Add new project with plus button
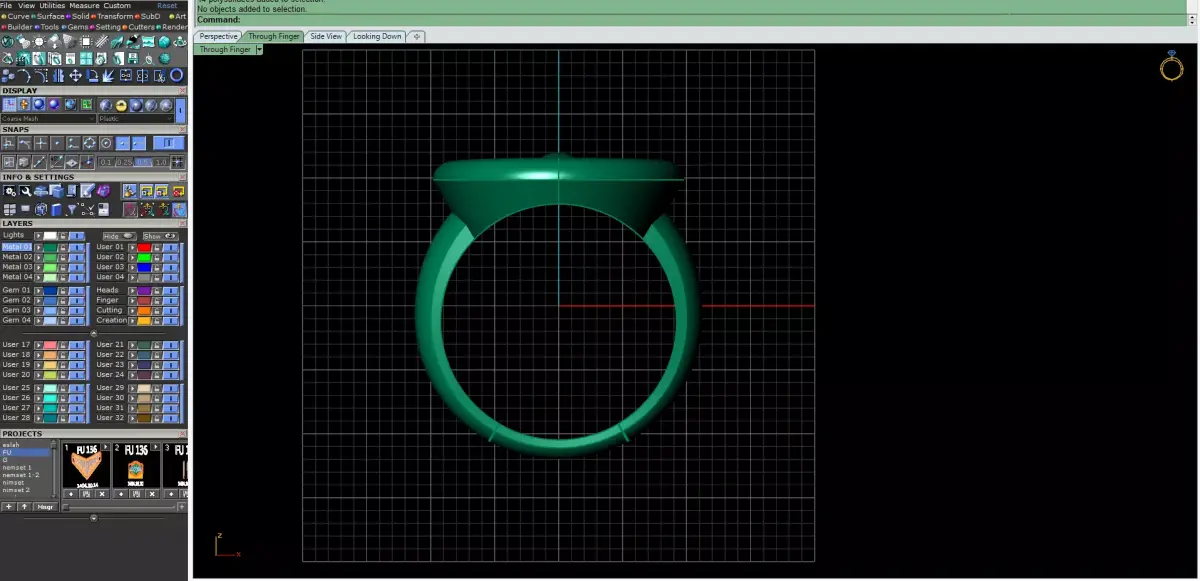The image size is (1200, 581). point(9,507)
